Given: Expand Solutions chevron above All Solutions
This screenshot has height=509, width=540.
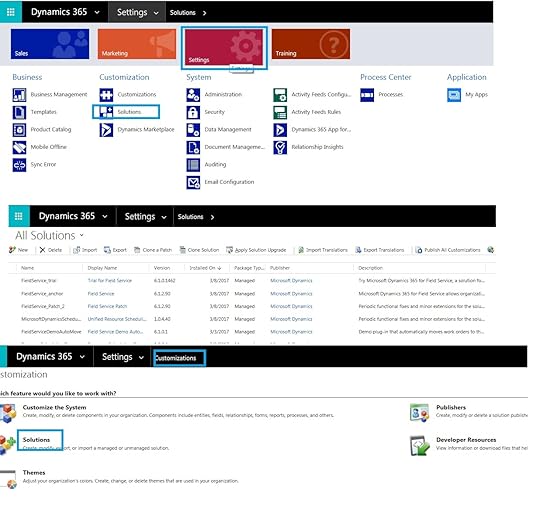Looking at the screenshot, I should pyautogui.click(x=212, y=217).
